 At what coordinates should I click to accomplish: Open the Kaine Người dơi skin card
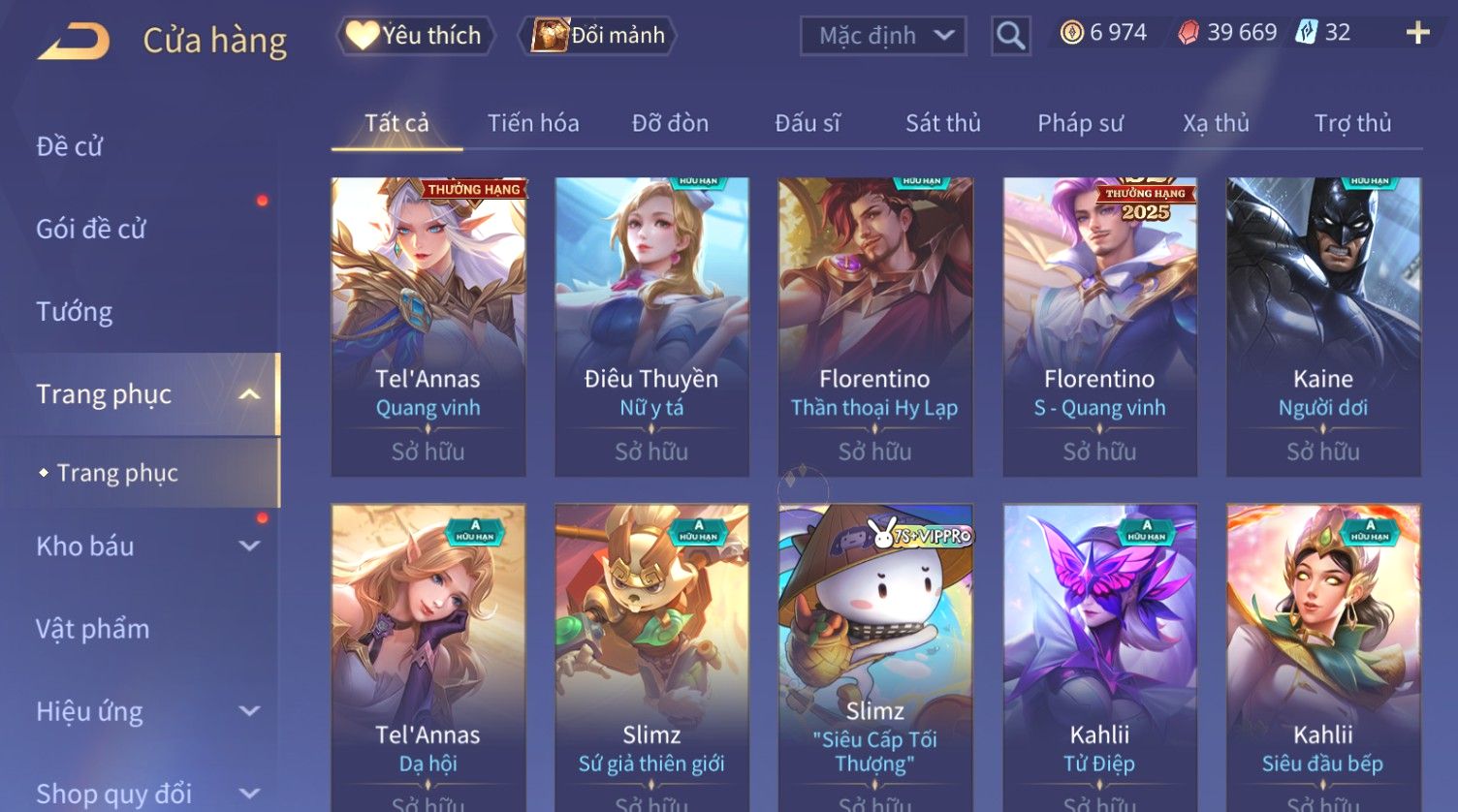click(x=1323, y=327)
